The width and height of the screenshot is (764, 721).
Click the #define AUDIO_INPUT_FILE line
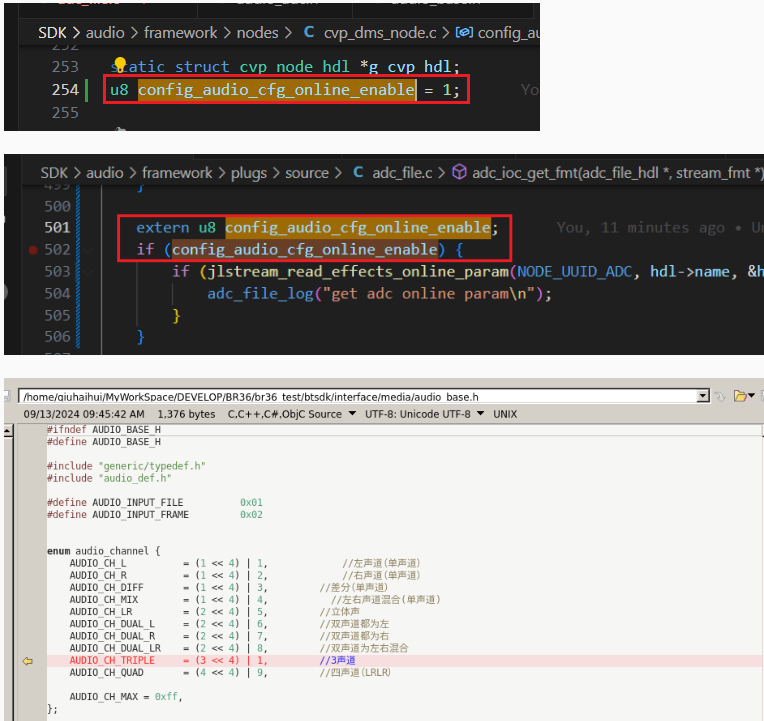point(154,502)
